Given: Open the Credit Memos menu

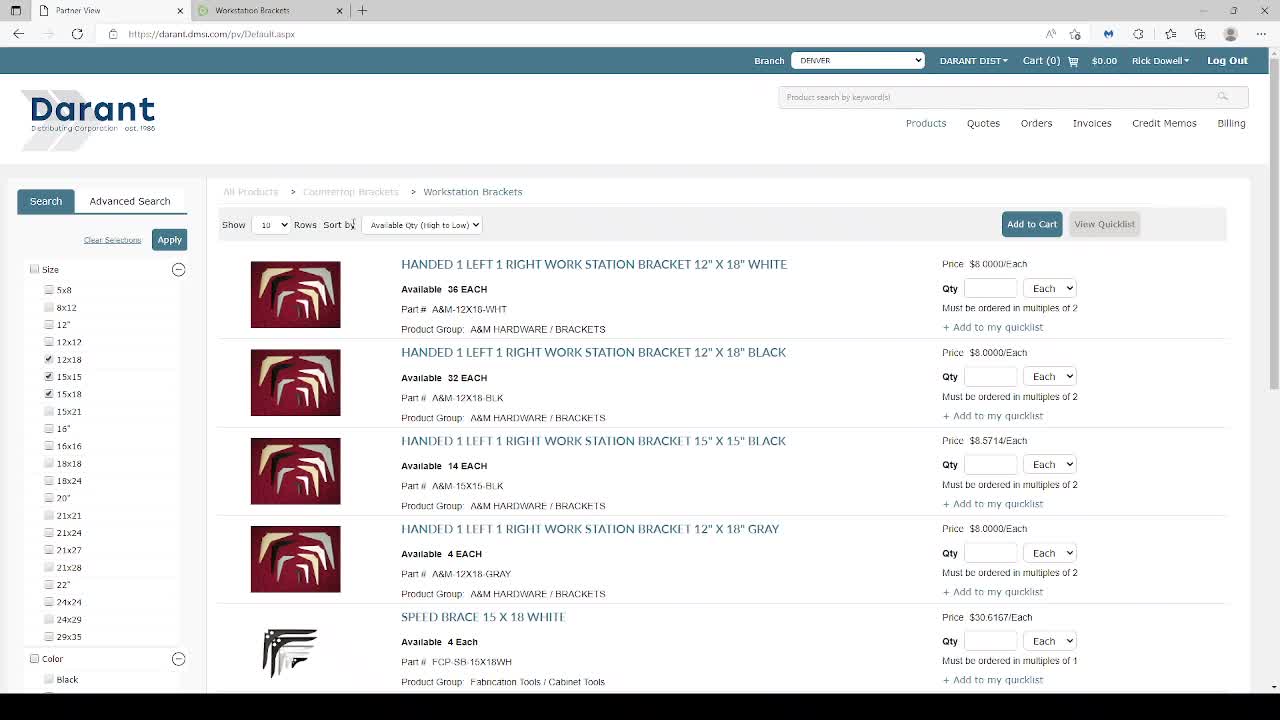Looking at the screenshot, I should click(1164, 123).
